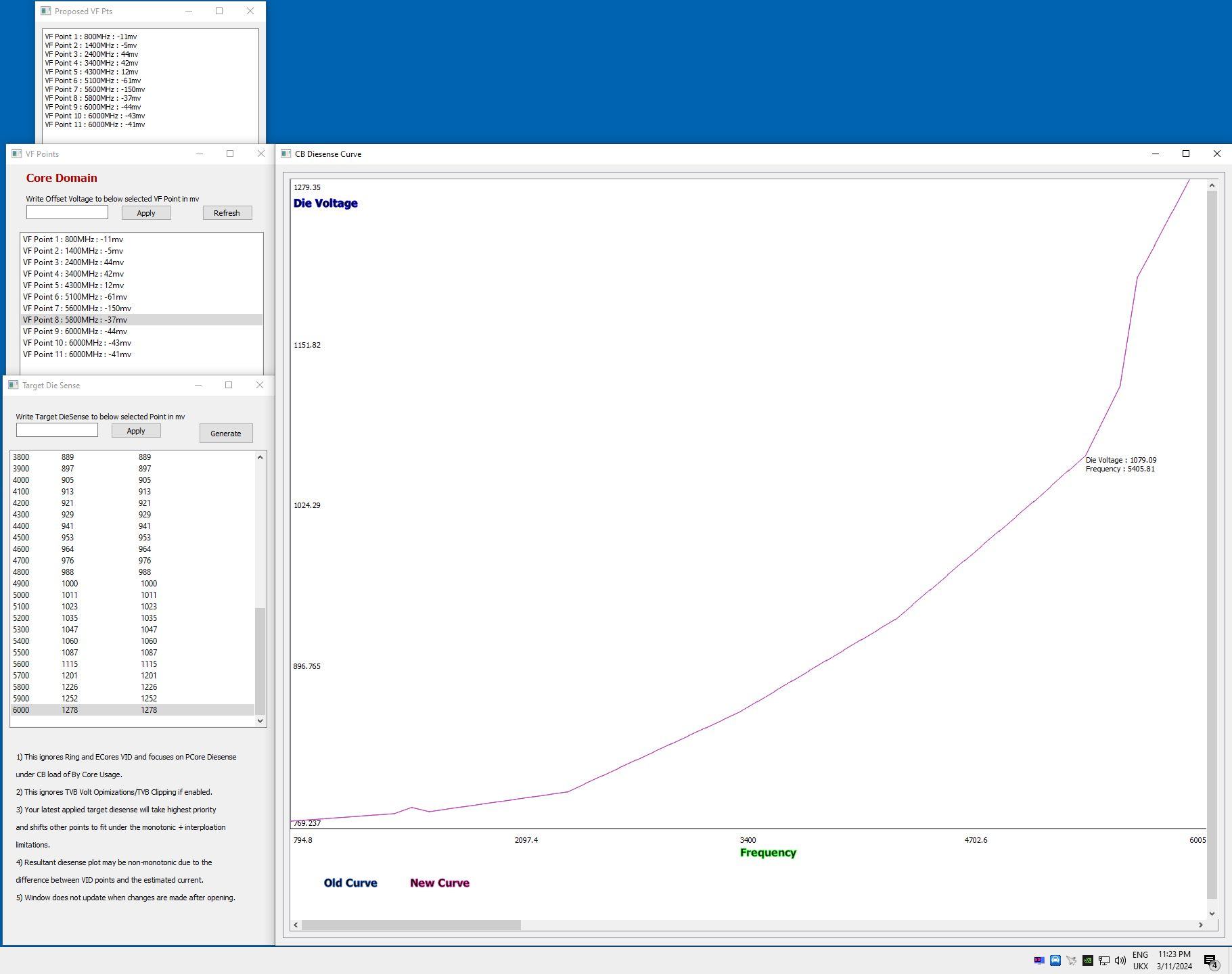Click the Target Die Sense window title icon
Image resolution: width=1232 pixels, height=974 pixels.
(x=14, y=385)
